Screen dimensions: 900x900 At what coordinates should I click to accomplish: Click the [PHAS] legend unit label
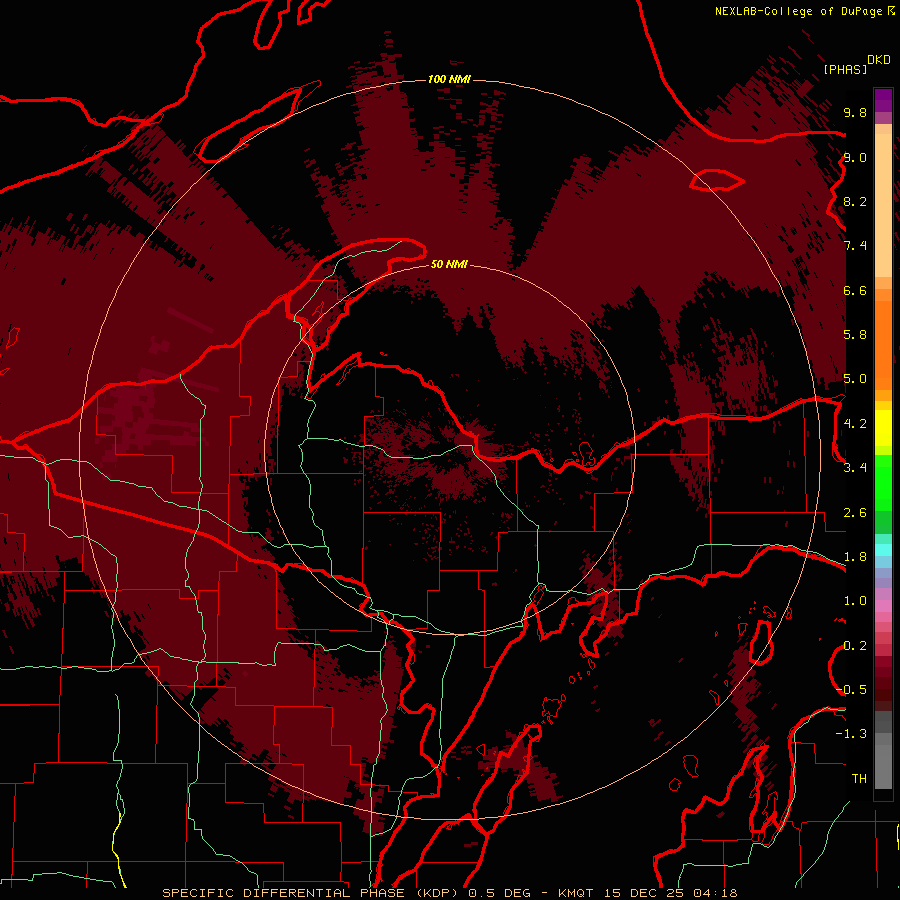[x=845, y=69]
